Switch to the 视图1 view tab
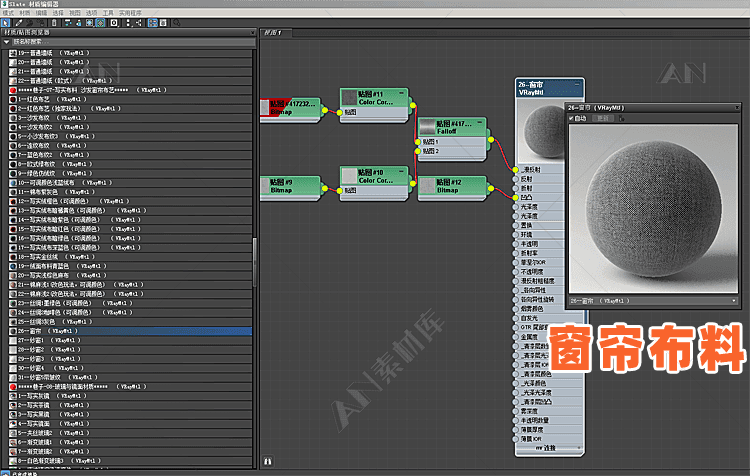This screenshot has height=476, width=750. [x=271, y=32]
